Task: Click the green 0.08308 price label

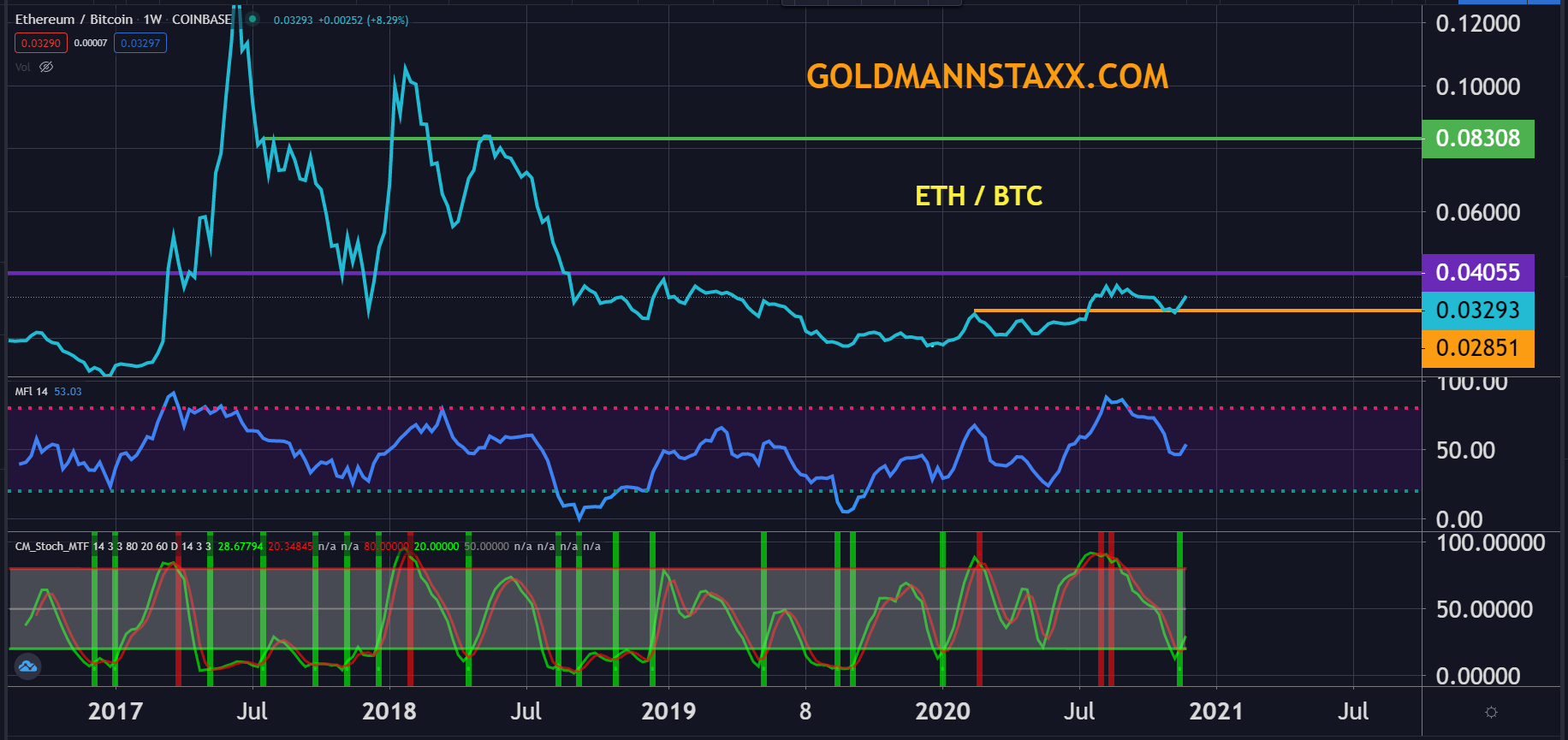Action: point(1477,139)
